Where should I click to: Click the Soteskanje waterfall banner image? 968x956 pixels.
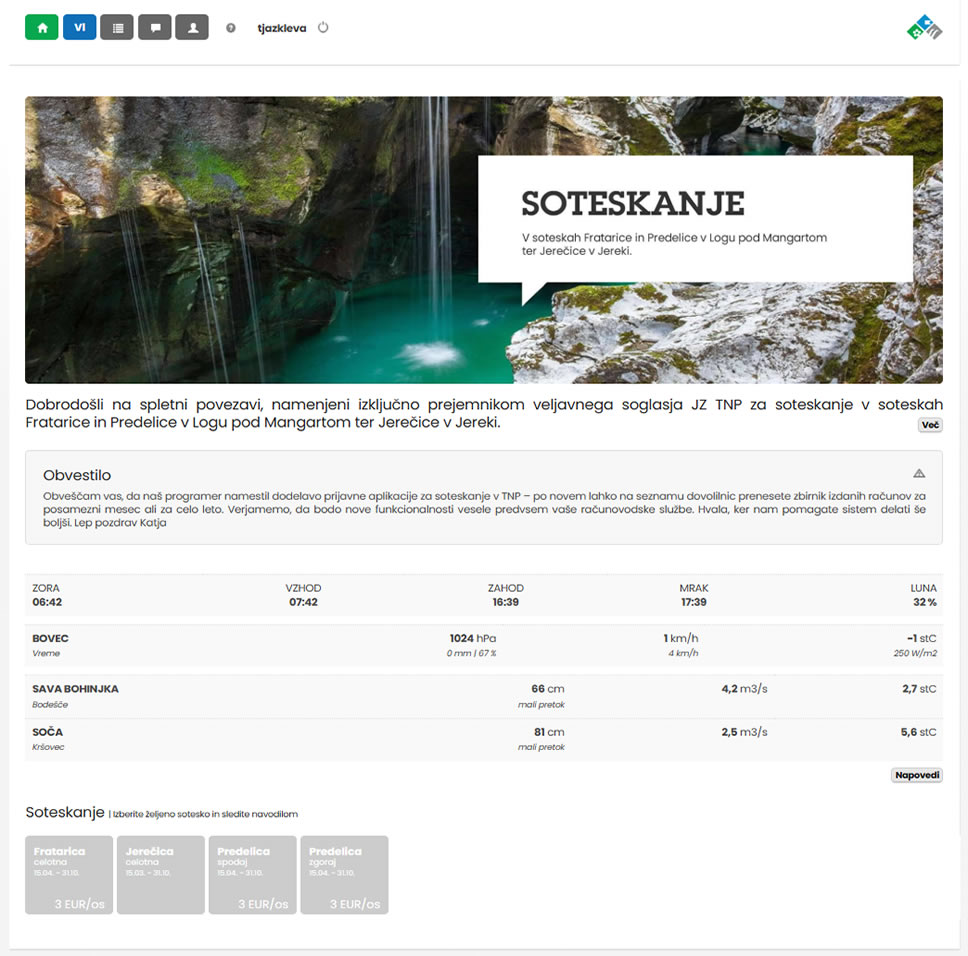pos(250,240)
